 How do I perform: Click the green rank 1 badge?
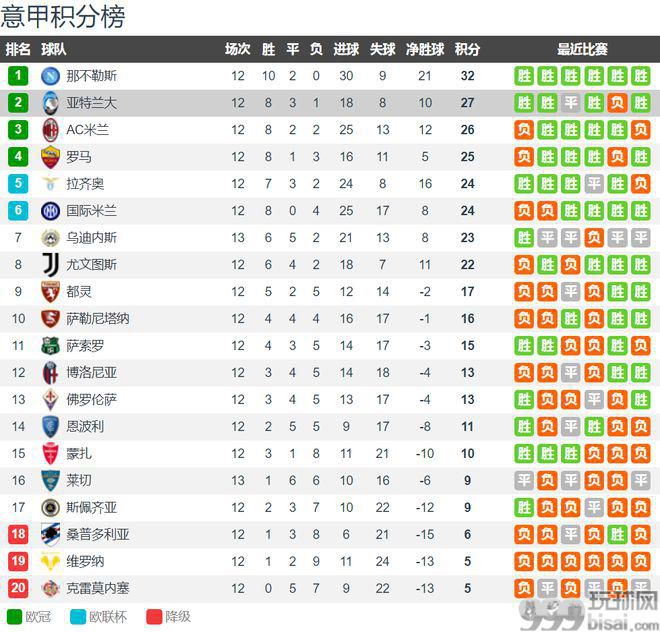pos(18,76)
